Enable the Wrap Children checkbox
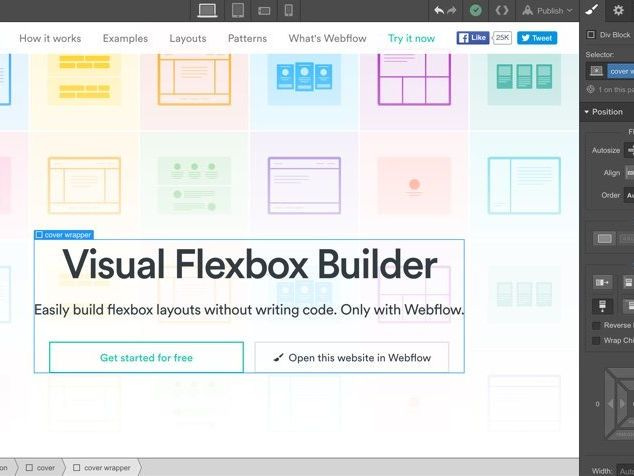The width and height of the screenshot is (634, 476). pos(596,341)
